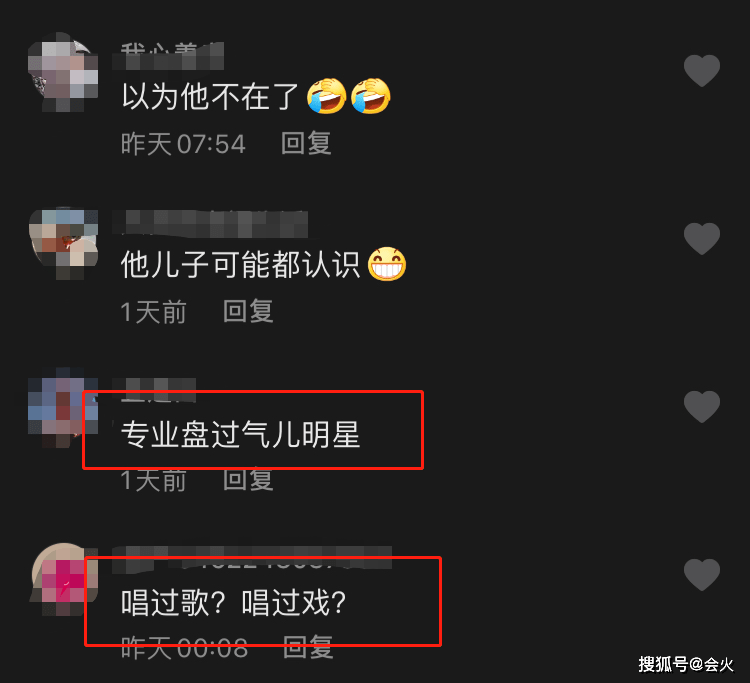Reply to comment posted 昨天 00:08
750x683 pixels.
point(308,647)
